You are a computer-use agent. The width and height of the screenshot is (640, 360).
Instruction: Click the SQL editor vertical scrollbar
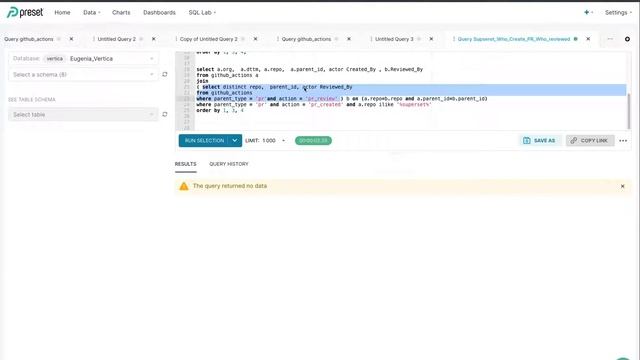click(x=629, y=110)
